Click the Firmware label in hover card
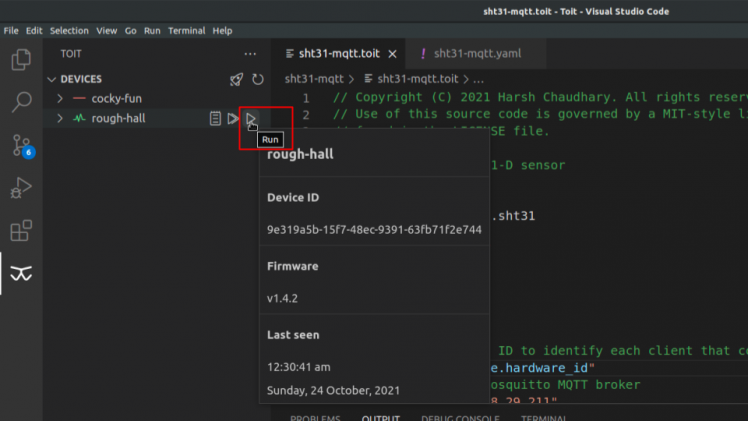 (292, 266)
